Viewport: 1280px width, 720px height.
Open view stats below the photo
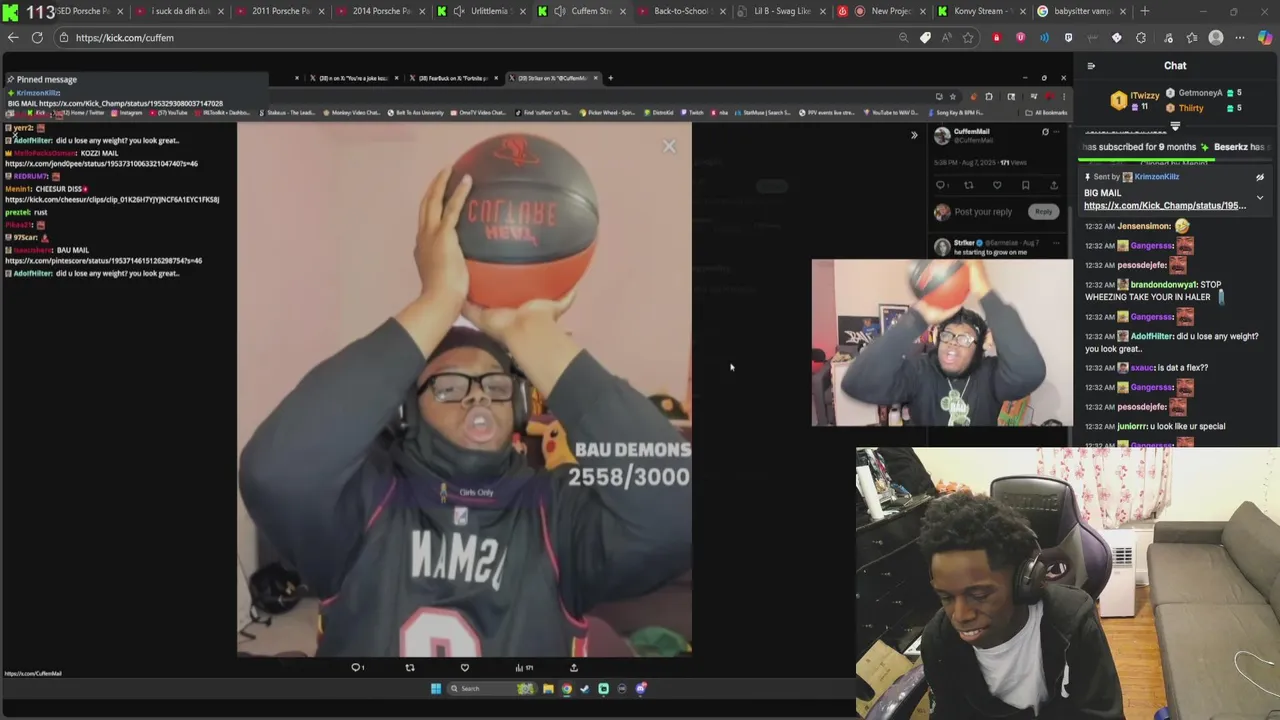tap(523, 667)
